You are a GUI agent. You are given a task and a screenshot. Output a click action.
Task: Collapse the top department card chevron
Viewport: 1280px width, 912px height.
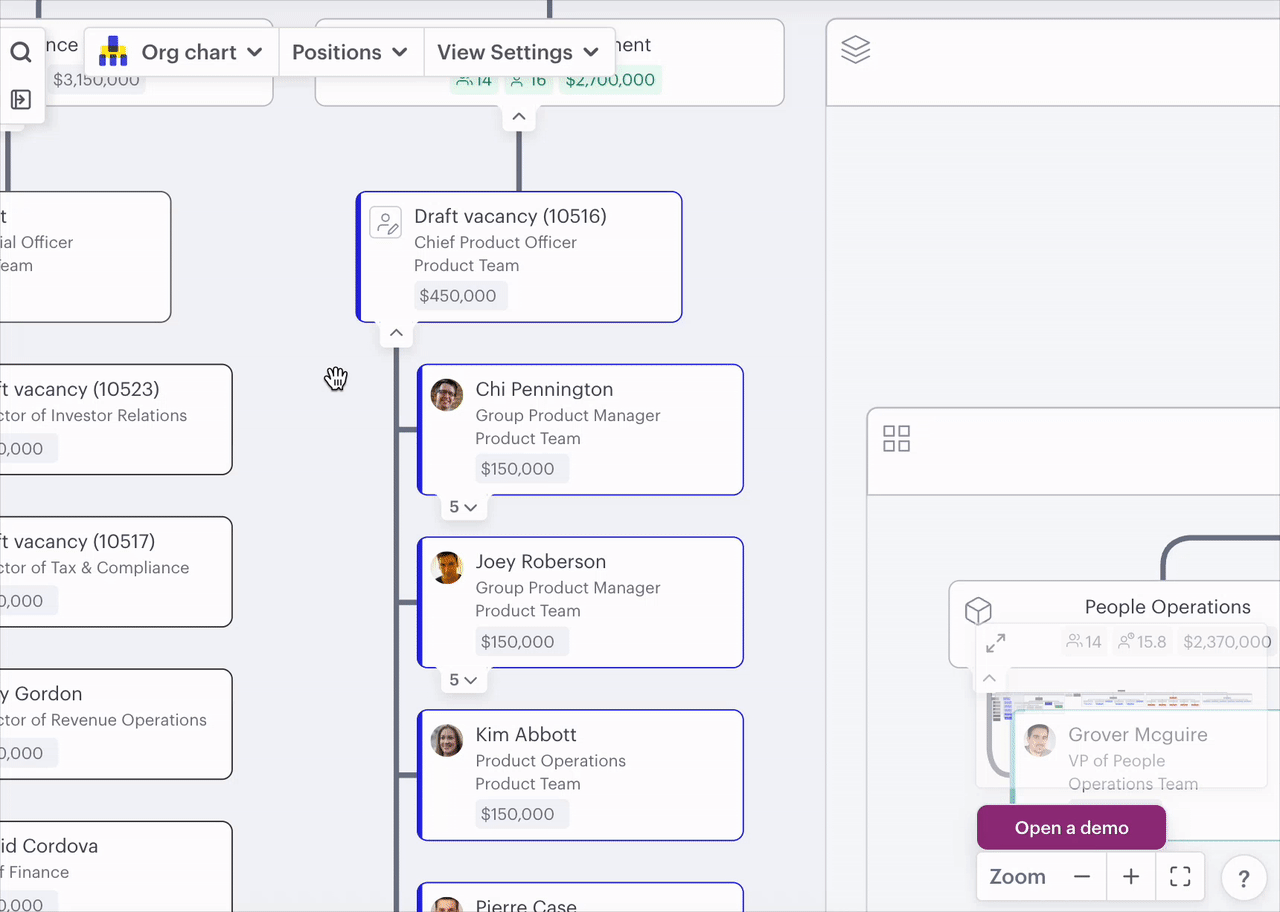pyautogui.click(x=518, y=117)
